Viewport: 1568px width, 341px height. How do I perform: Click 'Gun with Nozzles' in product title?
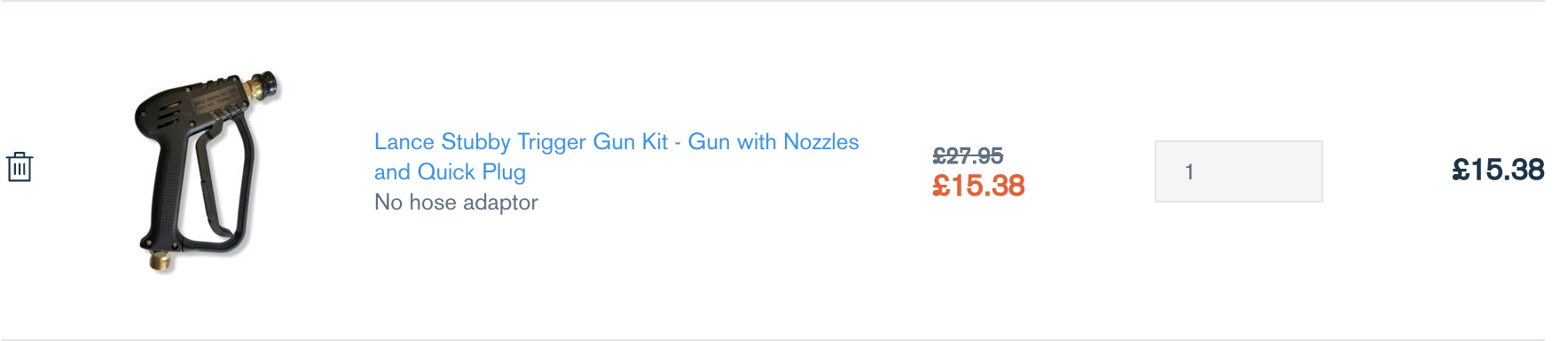point(773,142)
